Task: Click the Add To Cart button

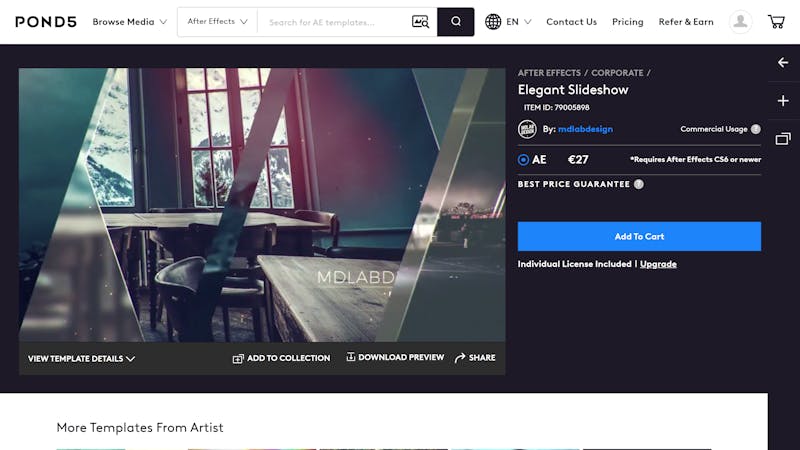Action: [x=639, y=236]
